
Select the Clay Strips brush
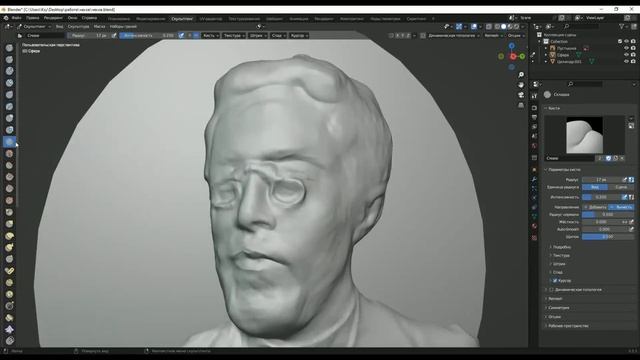click(9, 83)
